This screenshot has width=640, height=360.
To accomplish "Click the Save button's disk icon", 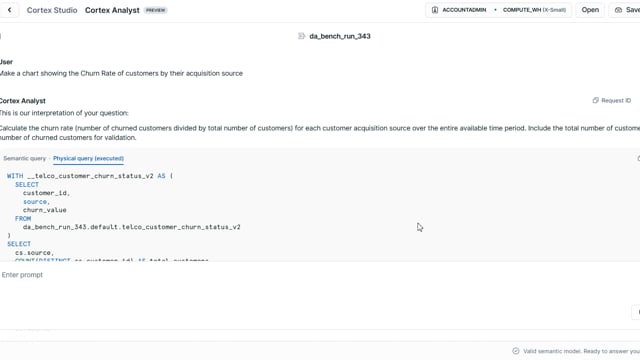I will [618, 10].
